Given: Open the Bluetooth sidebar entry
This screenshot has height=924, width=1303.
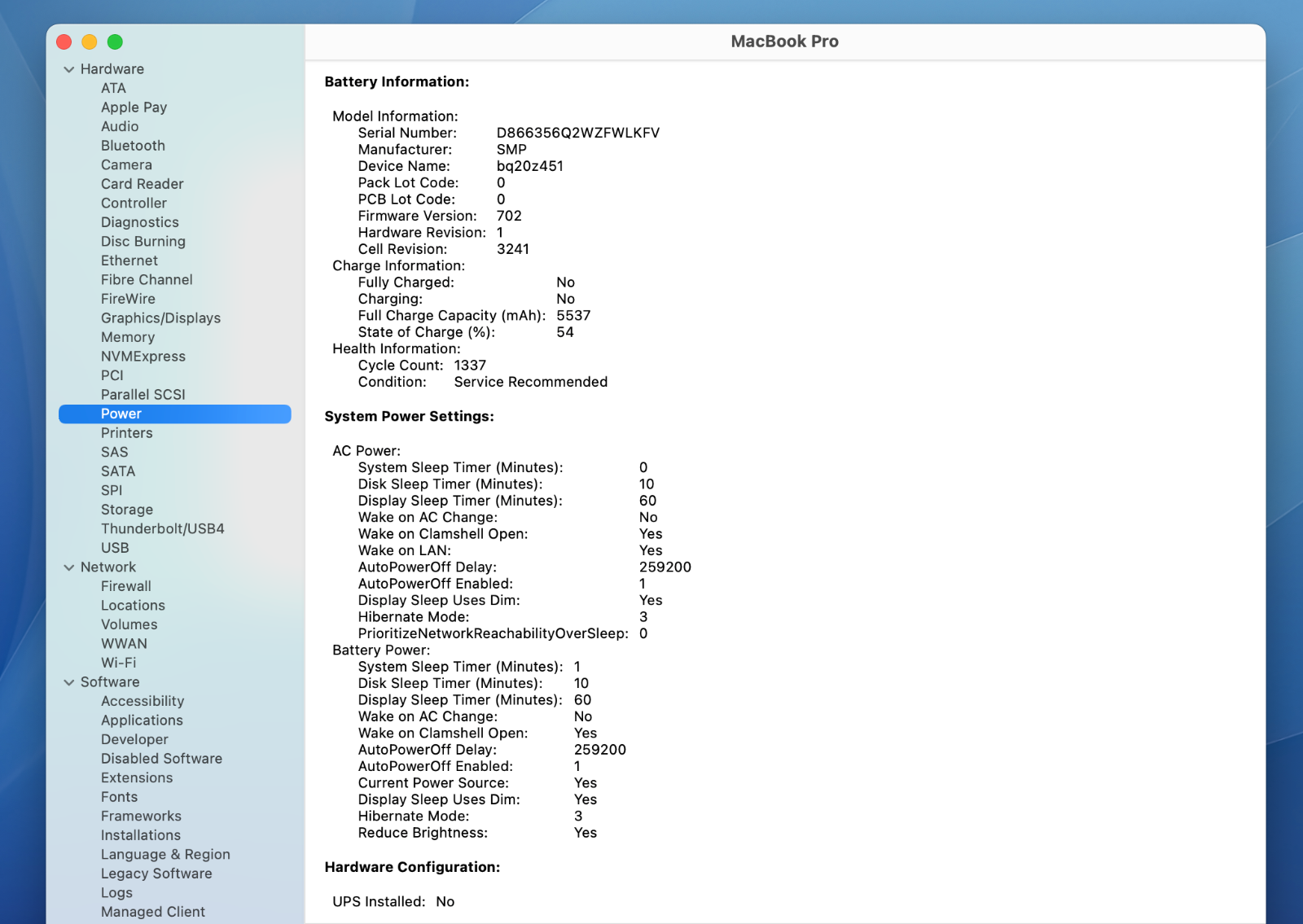Looking at the screenshot, I should (x=133, y=146).
